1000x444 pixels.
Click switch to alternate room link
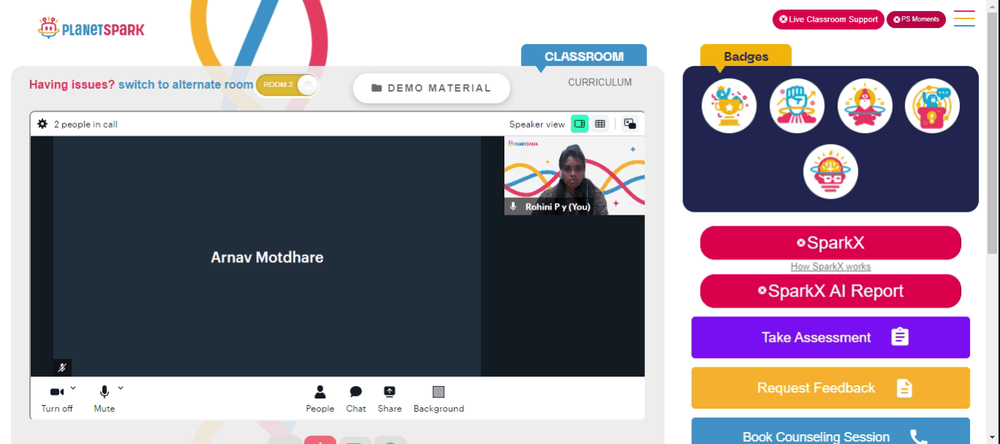click(x=186, y=85)
